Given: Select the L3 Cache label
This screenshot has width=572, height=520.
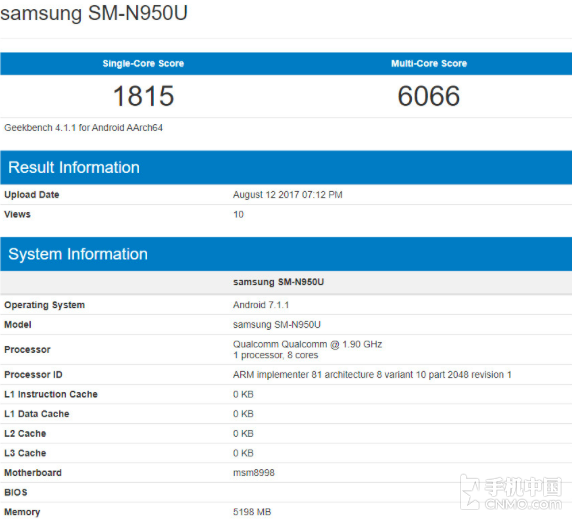Looking at the screenshot, I should point(25,453).
